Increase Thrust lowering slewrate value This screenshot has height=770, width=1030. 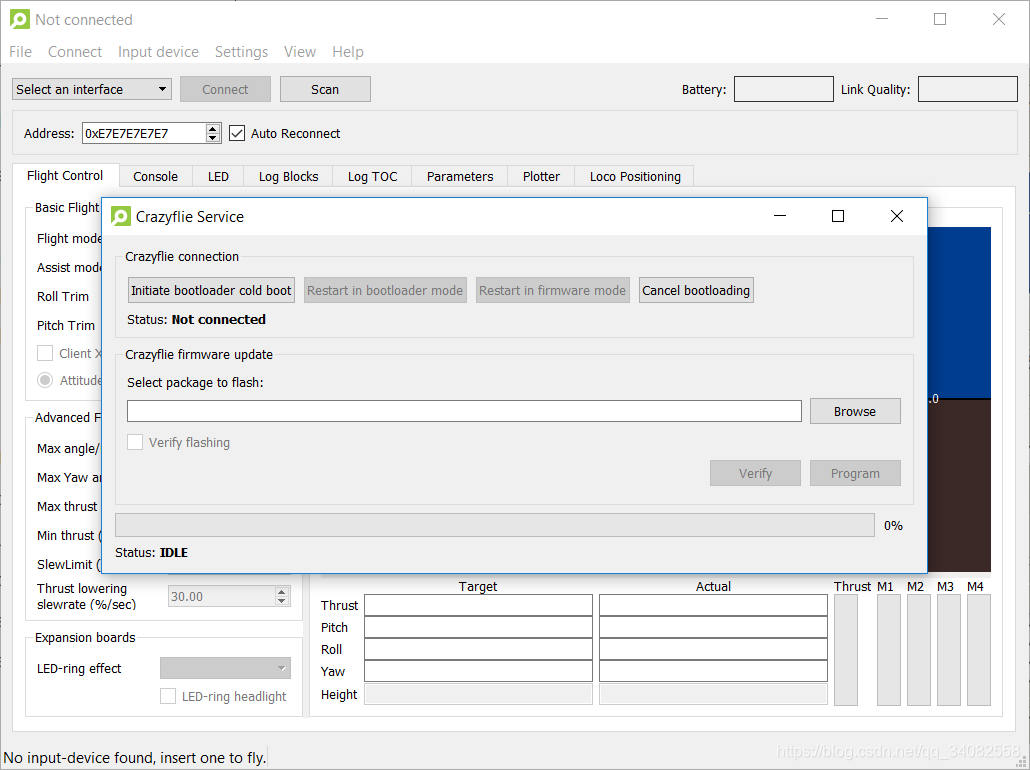282,592
